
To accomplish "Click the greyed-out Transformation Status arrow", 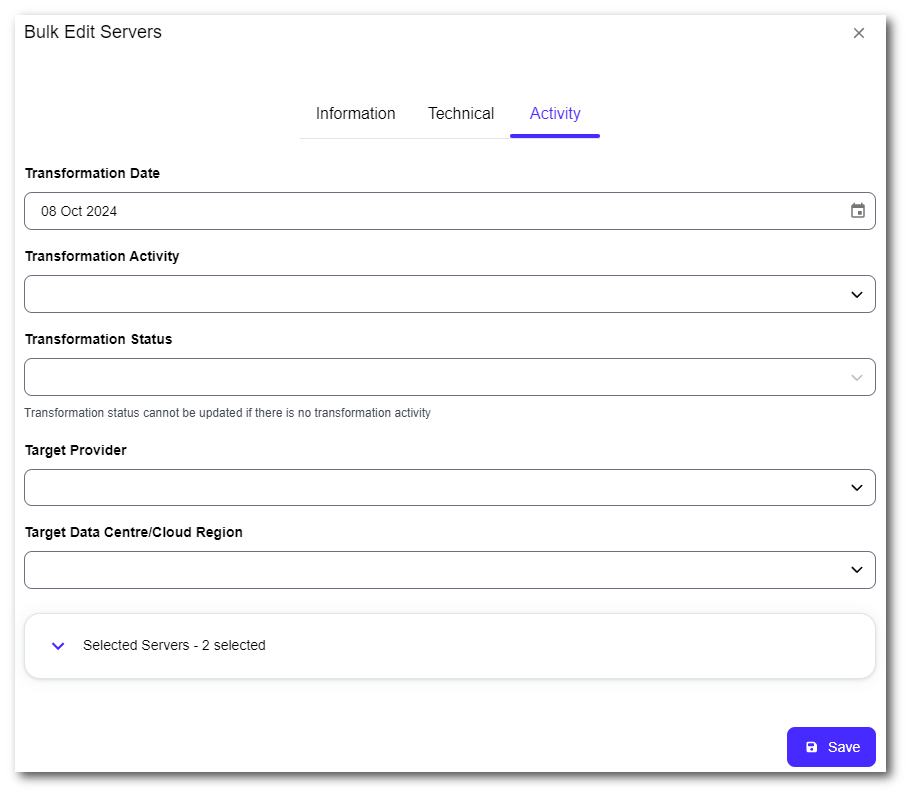I will click(x=856, y=377).
